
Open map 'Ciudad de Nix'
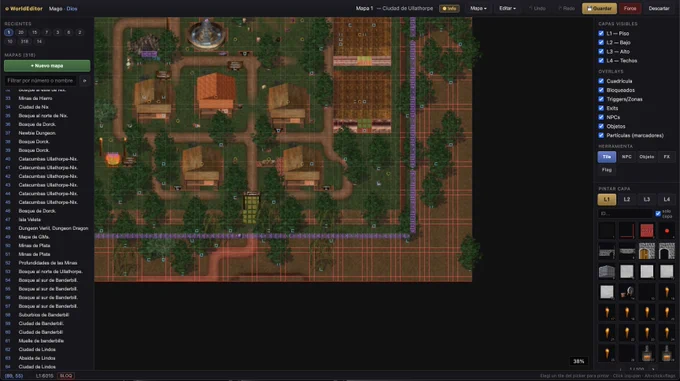[47, 107]
